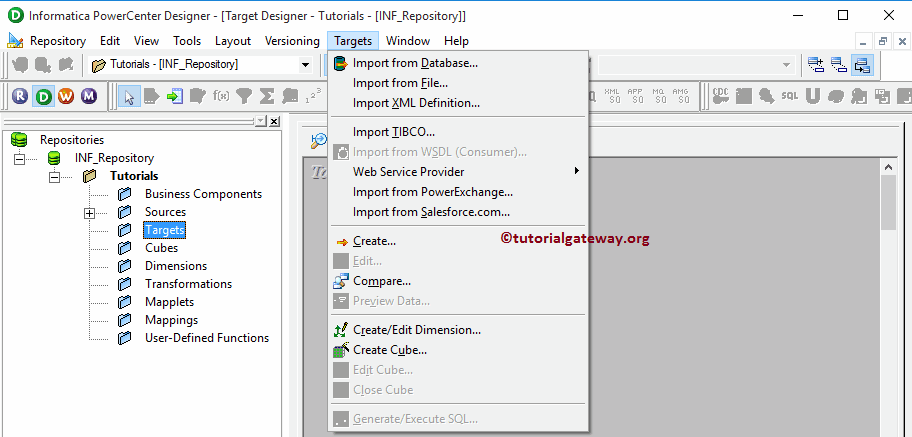Click the green arrow document toolbar icon

174,96
